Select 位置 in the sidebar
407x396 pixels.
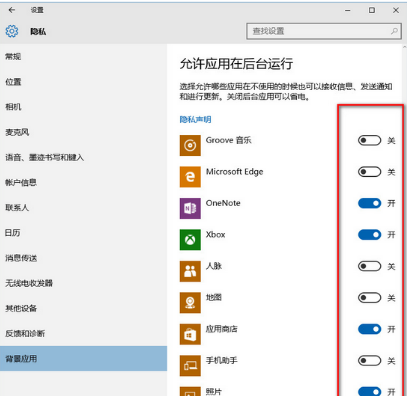(x=83, y=82)
